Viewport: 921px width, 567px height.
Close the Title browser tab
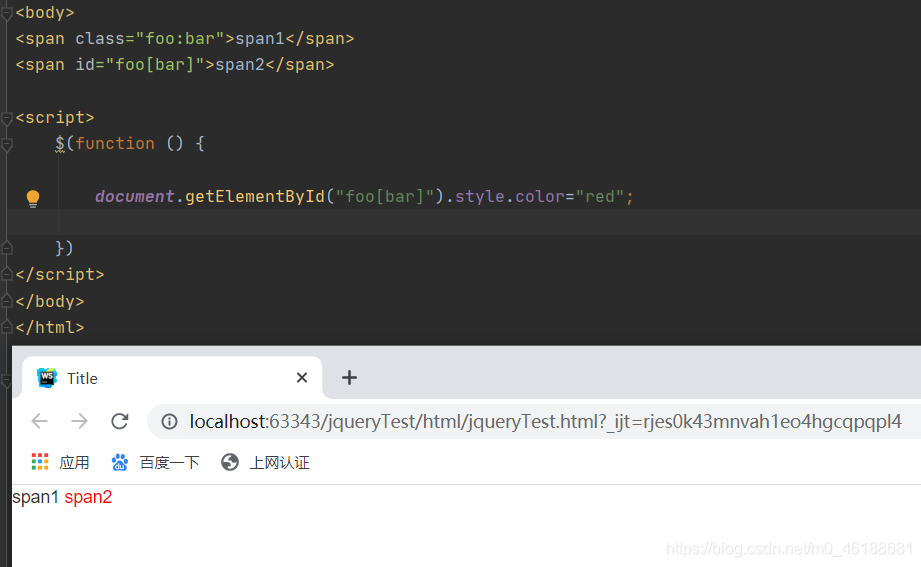(x=302, y=378)
